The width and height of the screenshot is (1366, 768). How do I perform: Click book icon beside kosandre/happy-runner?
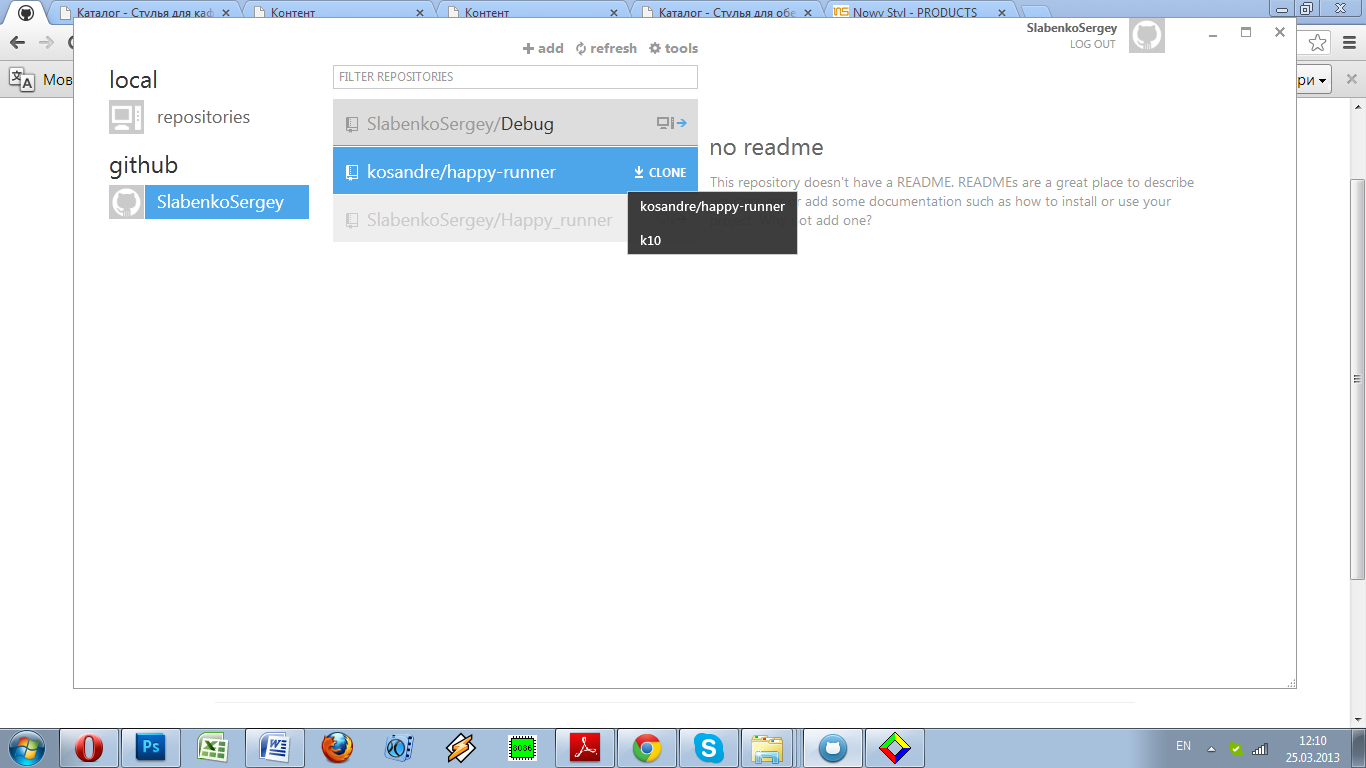pos(352,173)
